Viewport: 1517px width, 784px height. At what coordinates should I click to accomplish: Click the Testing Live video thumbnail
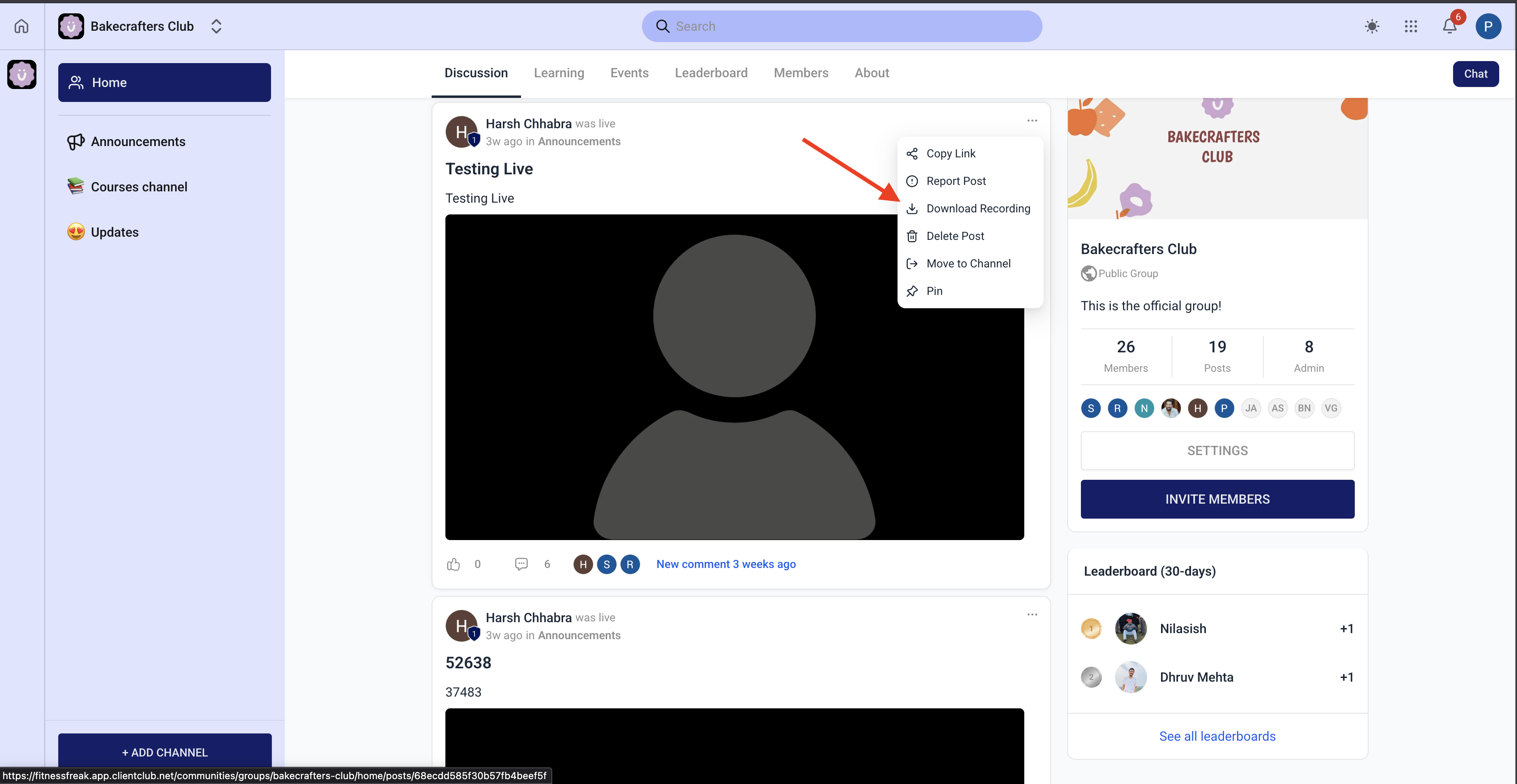[734, 377]
